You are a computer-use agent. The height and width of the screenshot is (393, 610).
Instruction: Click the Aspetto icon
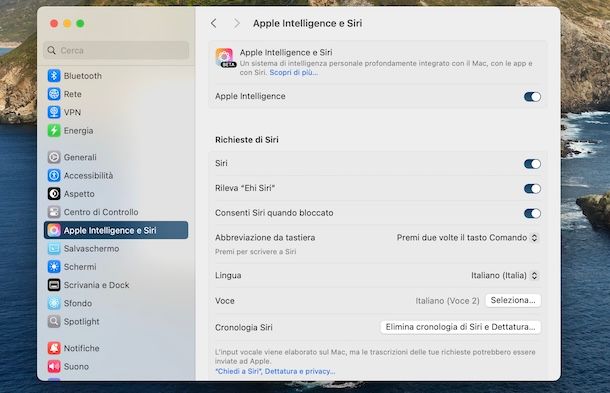[54, 193]
